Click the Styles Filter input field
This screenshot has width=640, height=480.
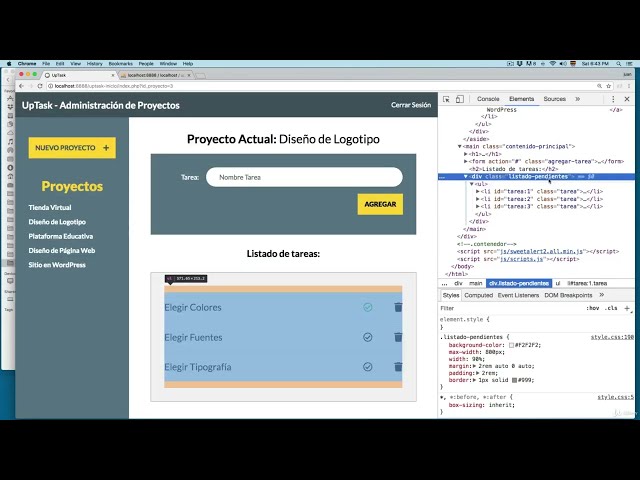510,308
